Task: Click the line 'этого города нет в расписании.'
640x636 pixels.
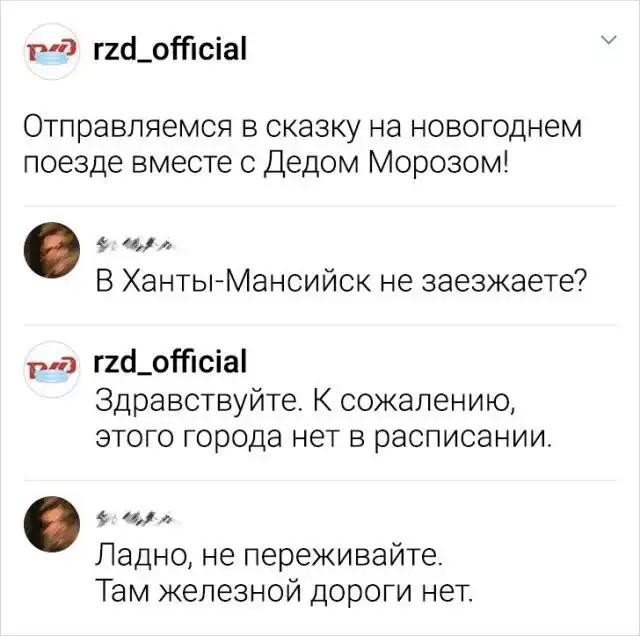Action: (x=322, y=435)
